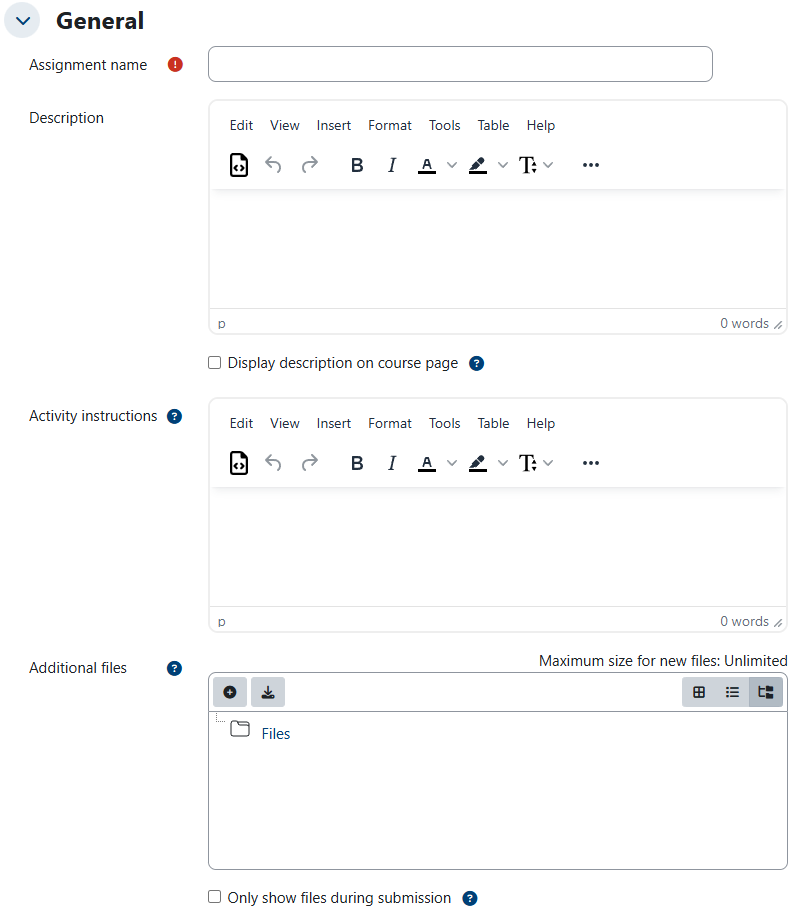Click the Assignment name input field
791x914 pixels.
pyautogui.click(x=460, y=64)
